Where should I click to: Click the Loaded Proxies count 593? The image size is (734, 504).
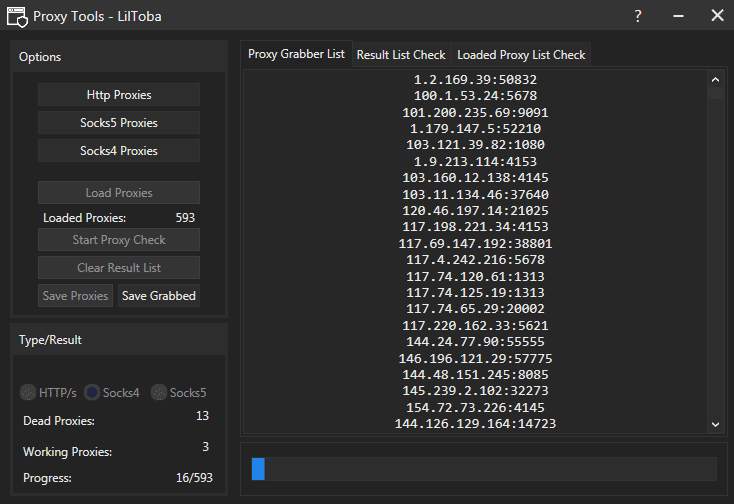pyautogui.click(x=185, y=218)
